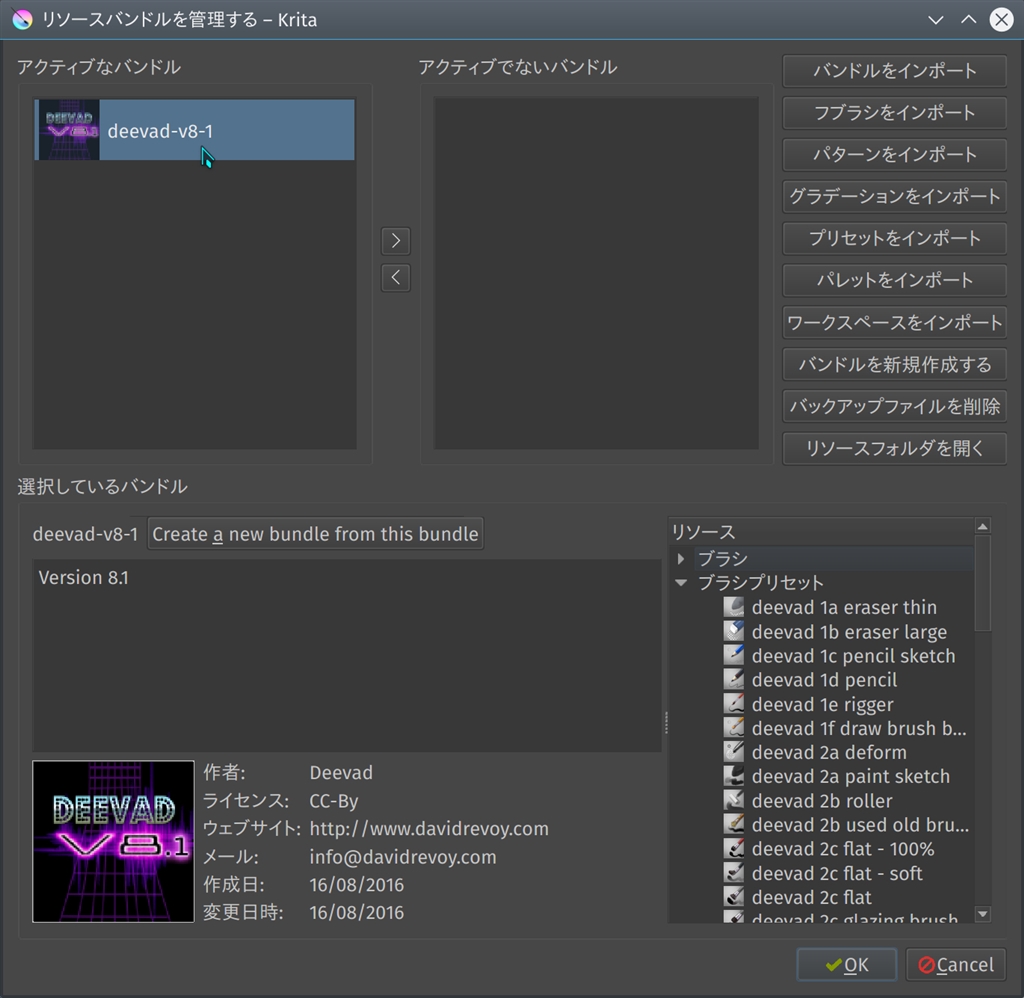Click the empty inactive bundles list box
This screenshot has width=1024, height=998.
tap(596, 273)
